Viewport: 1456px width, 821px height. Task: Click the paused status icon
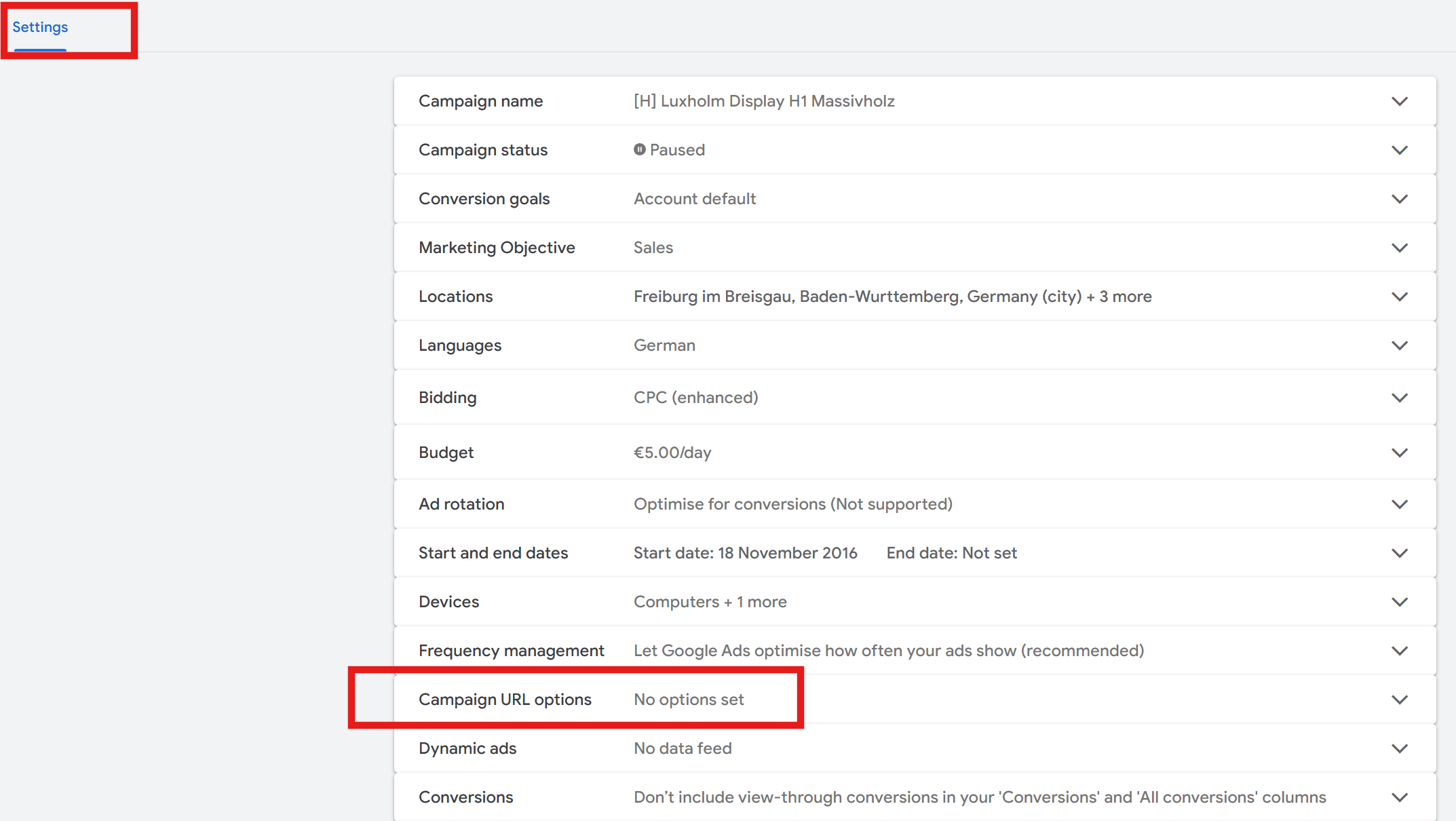[638, 150]
